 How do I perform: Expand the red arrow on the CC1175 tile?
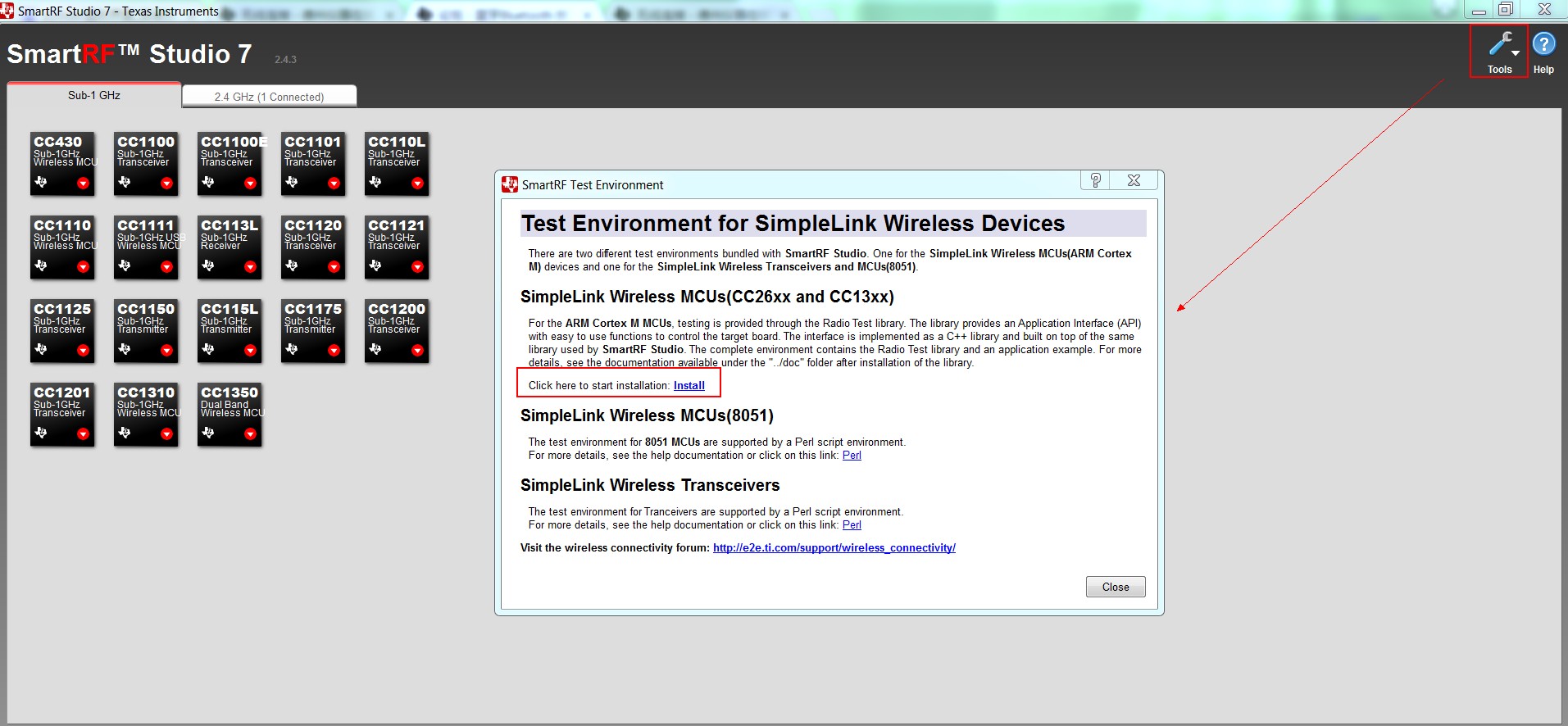pos(334,351)
